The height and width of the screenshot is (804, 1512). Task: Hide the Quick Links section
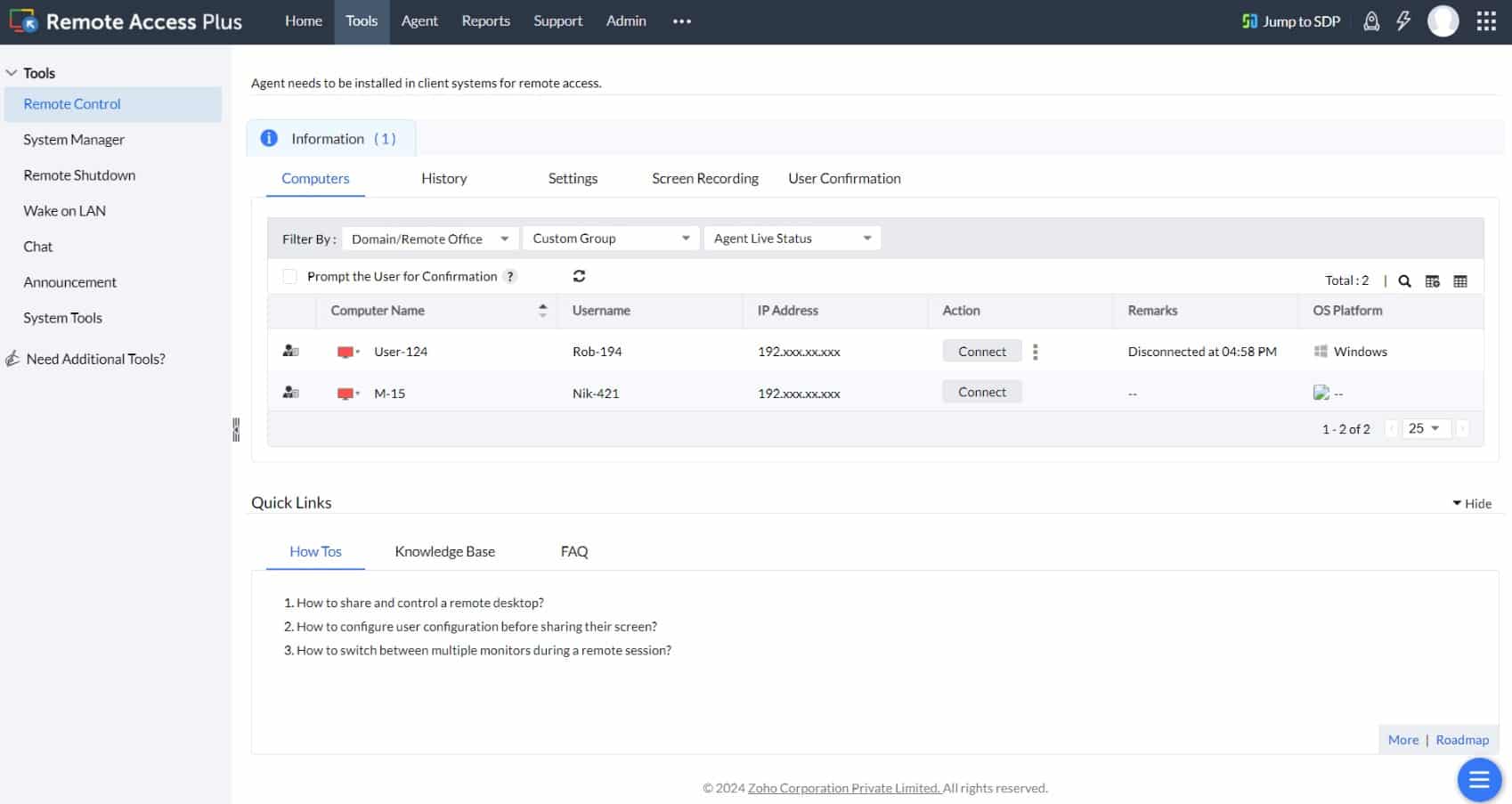1473,503
